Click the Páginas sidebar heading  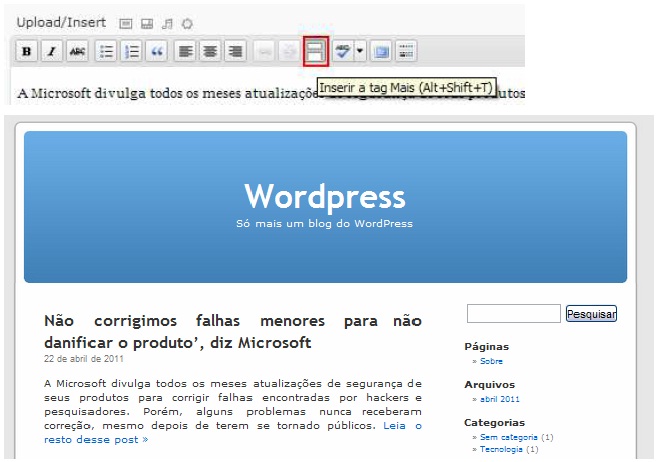487,347
